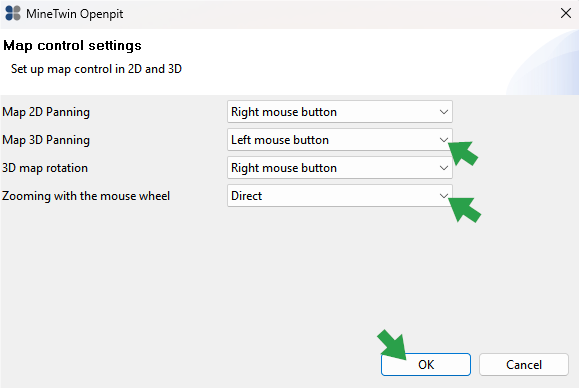Open the 3D map rotation dropdown

pyautogui.click(x=340, y=168)
